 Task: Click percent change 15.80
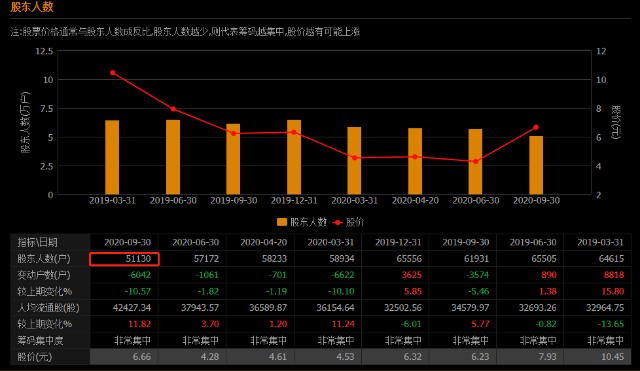613,291
